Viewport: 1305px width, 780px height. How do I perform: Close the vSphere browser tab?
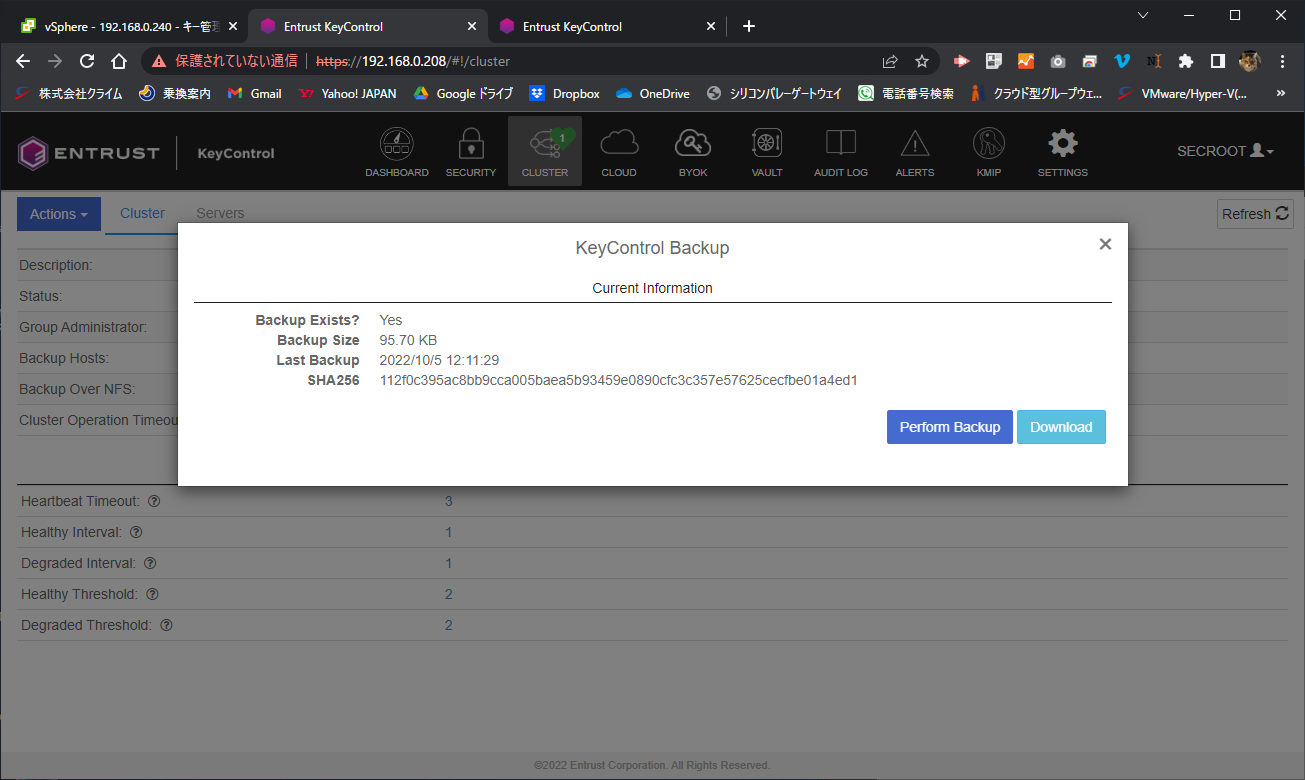(x=233, y=26)
